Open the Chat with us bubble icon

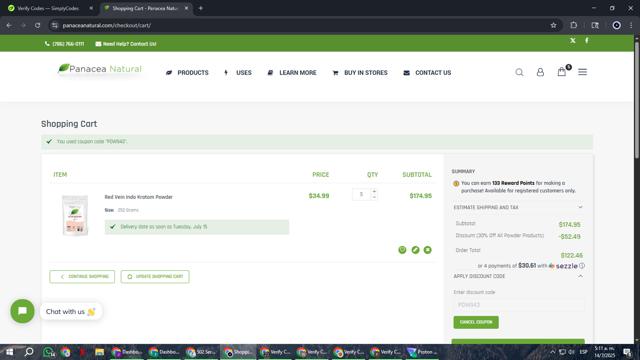22,311
